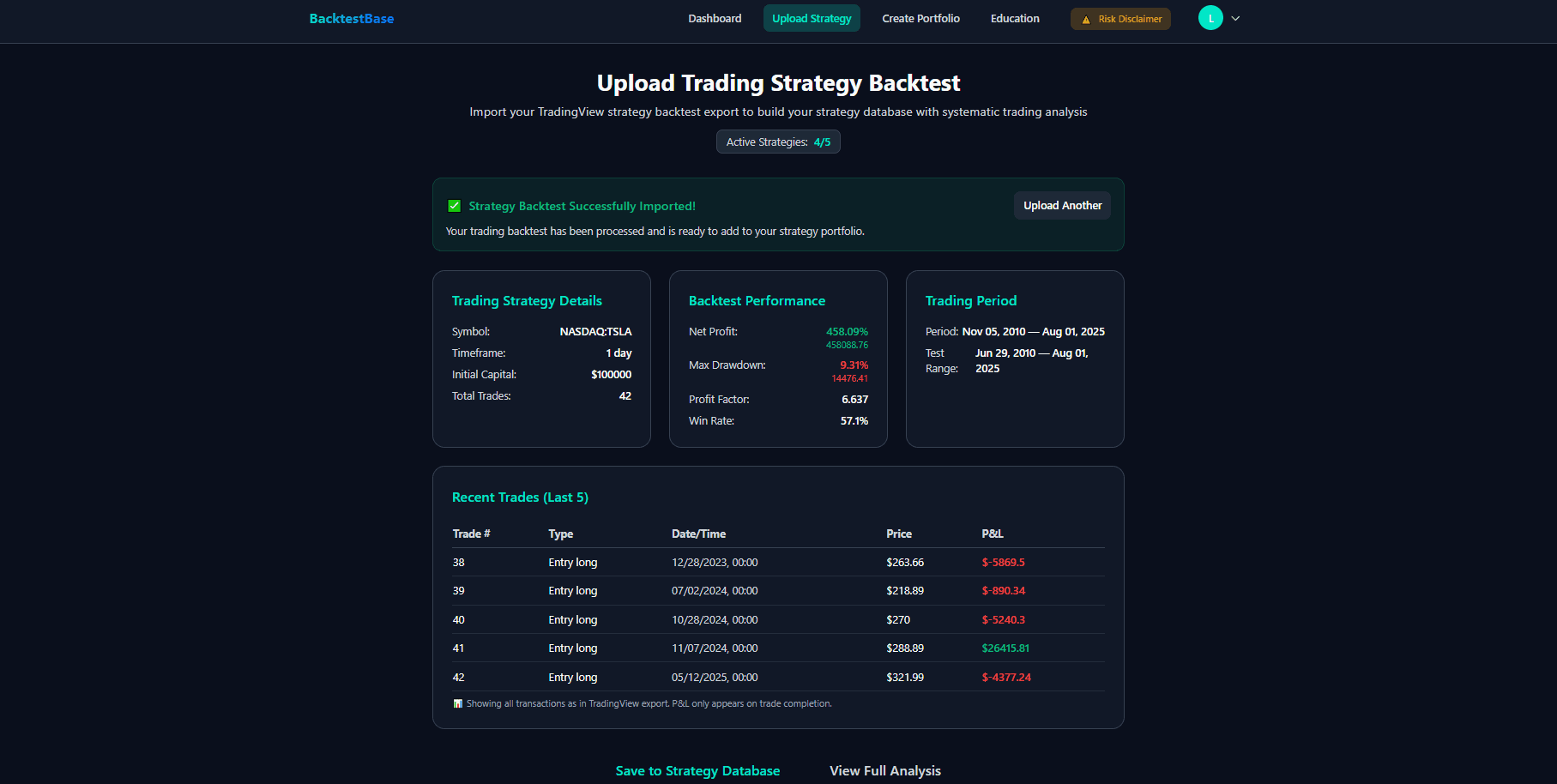Image resolution: width=1557 pixels, height=784 pixels.
Task: Open the Education page
Action: (x=1015, y=18)
